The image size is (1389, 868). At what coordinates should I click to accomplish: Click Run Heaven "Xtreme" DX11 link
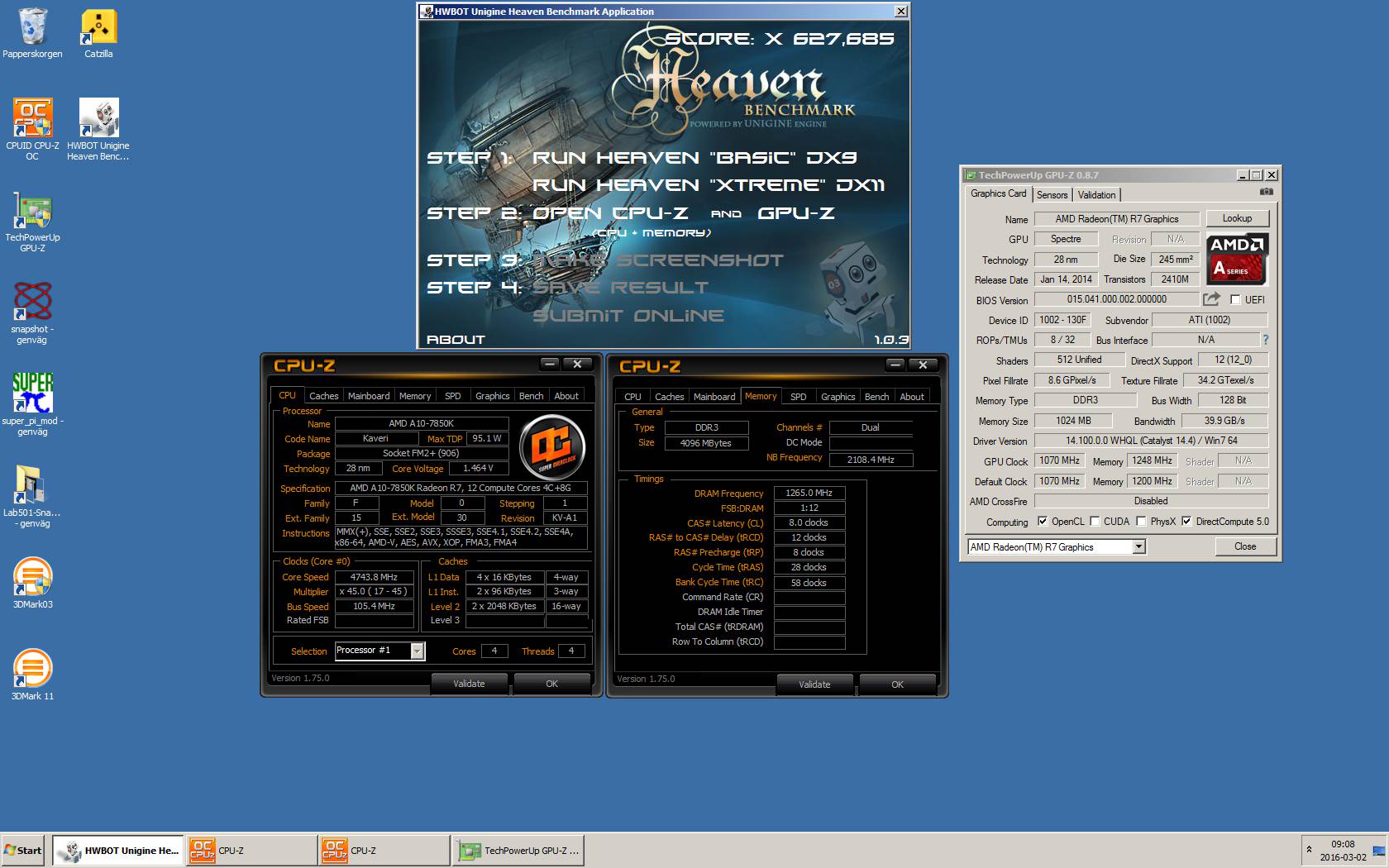pos(708,184)
